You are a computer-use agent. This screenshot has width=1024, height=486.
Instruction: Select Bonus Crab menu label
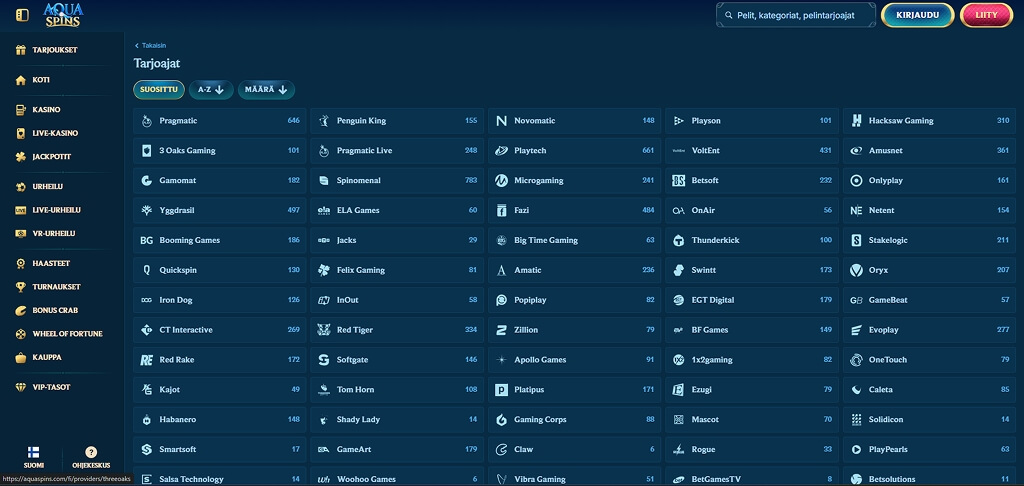point(56,310)
